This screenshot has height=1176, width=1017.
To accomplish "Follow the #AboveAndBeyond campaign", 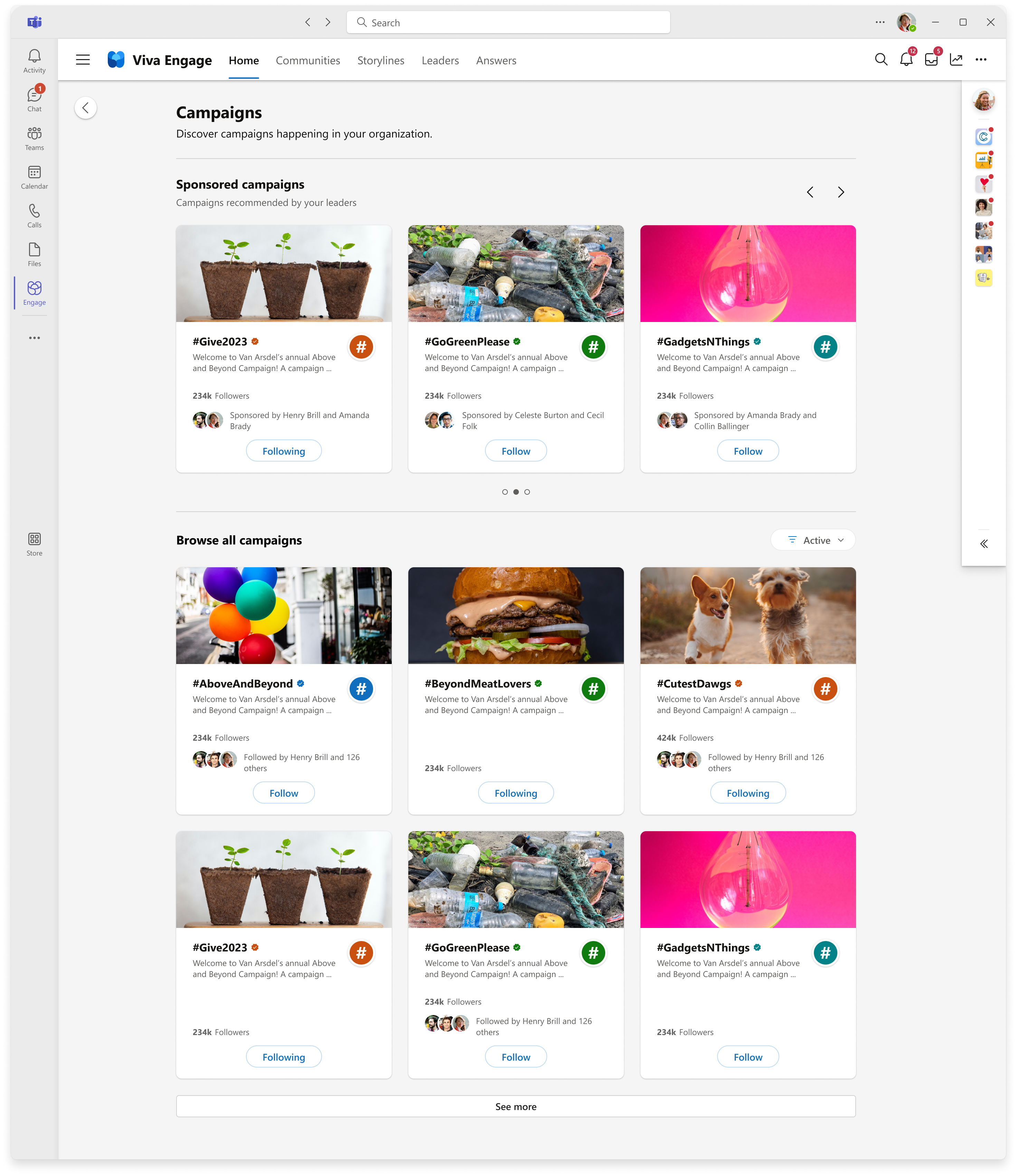I will 284,793.
